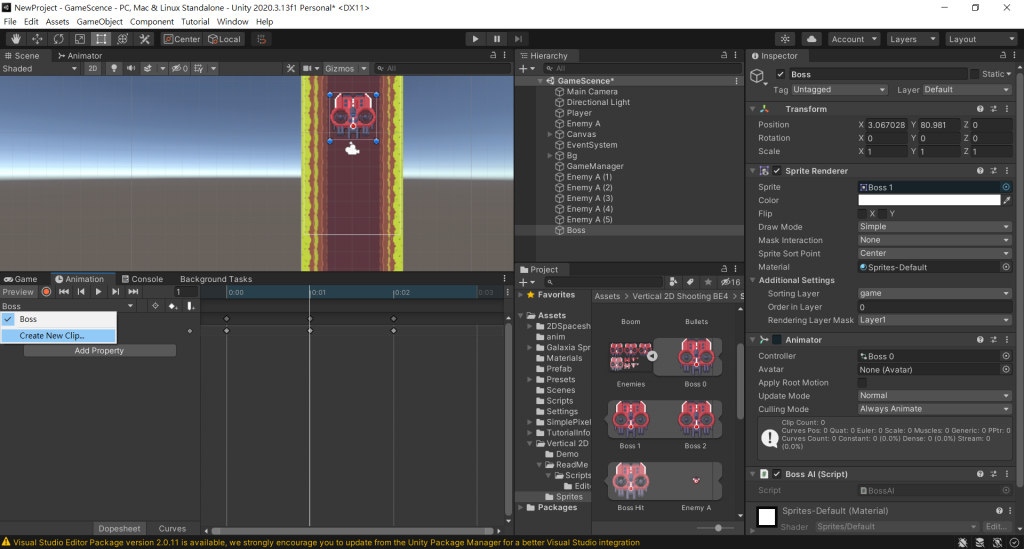Choose Create New Clip from the list
The image size is (1024, 549).
click(x=52, y=336)
